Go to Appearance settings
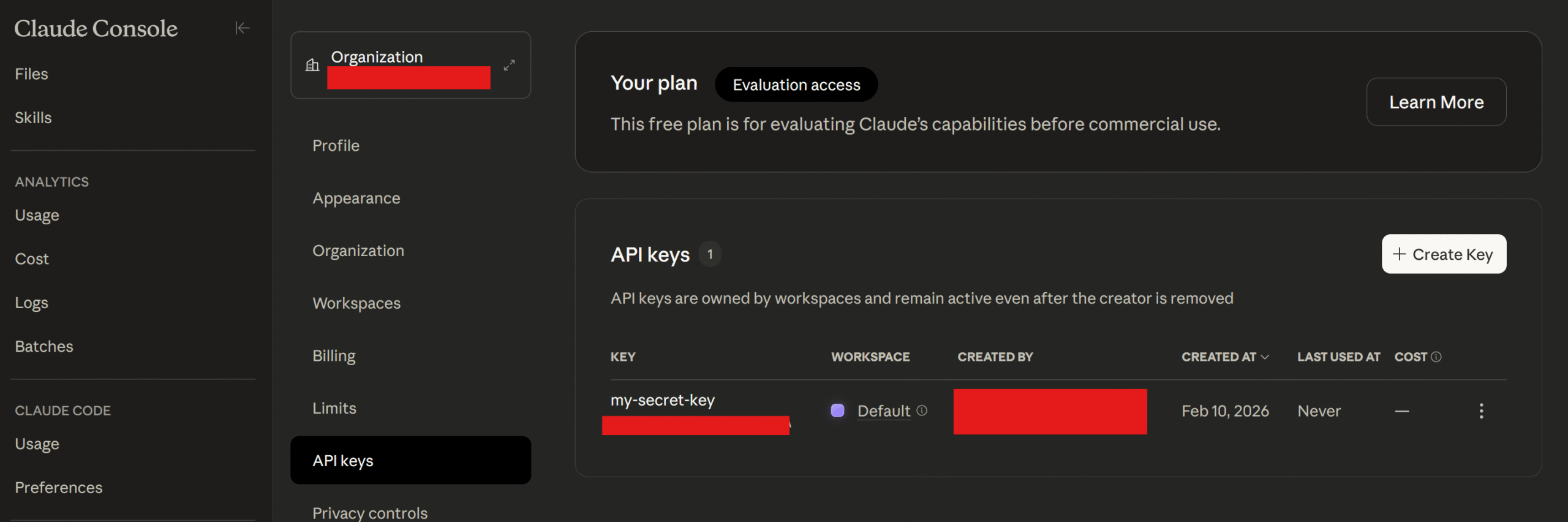Screen dimensions: 1568x522 [356, 199]
